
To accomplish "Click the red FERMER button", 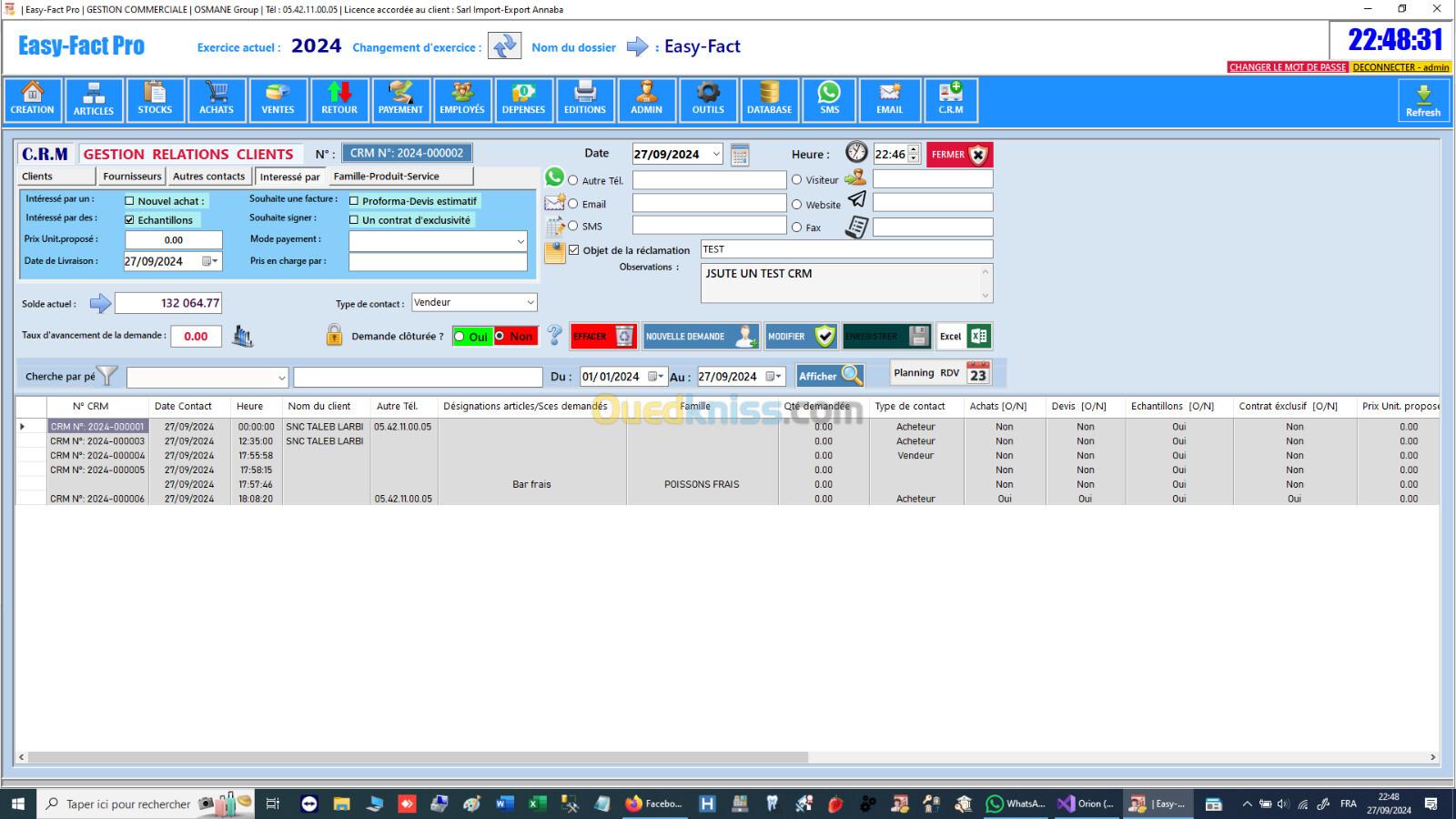I will 959,155.
